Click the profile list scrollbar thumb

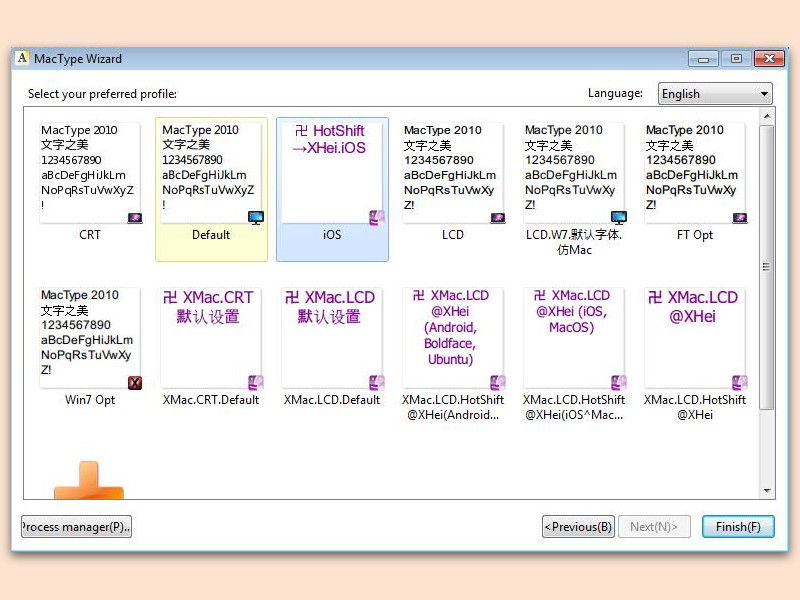[x=766, y=267]
